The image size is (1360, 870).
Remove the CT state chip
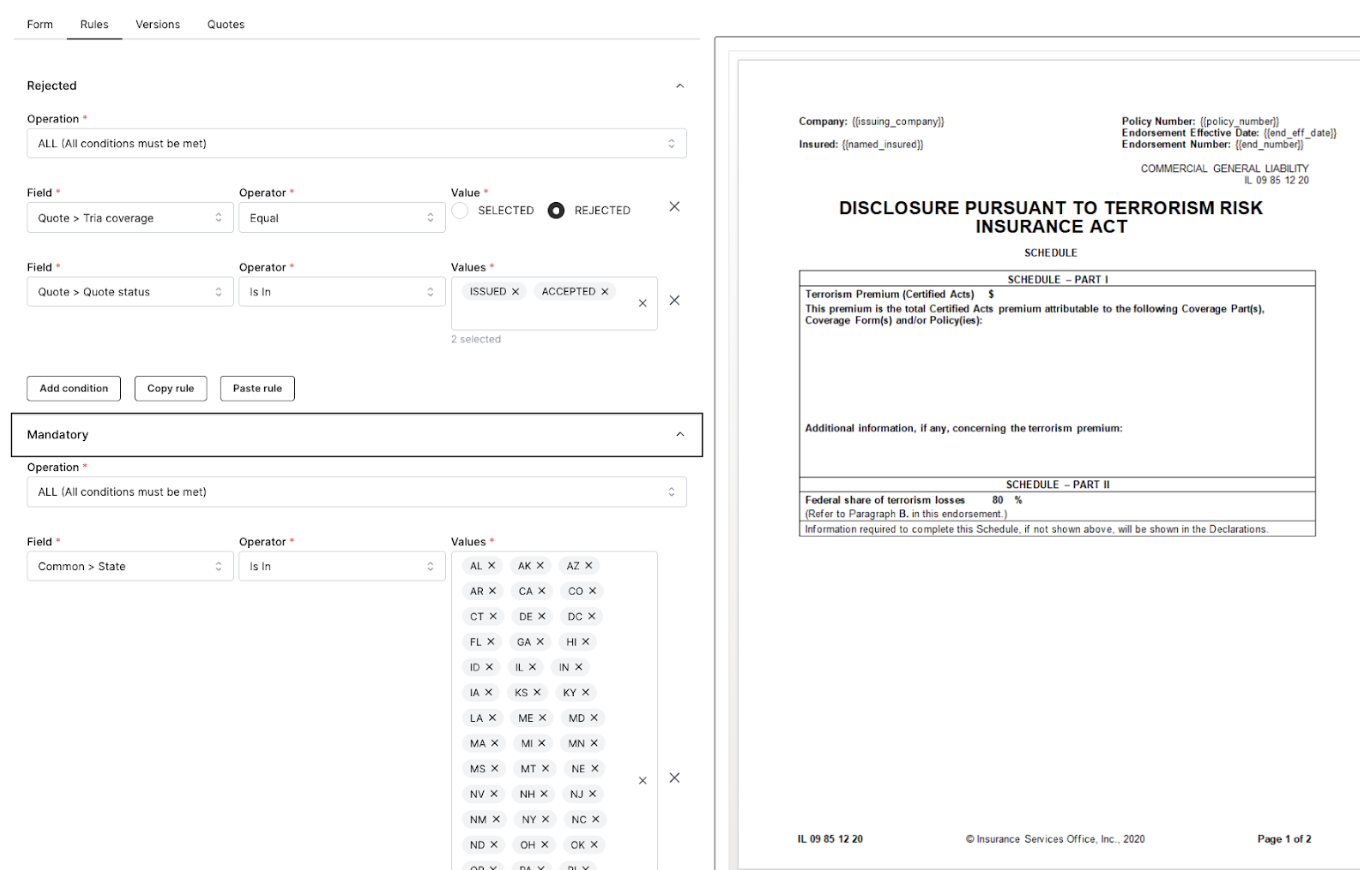(x=492, y=616)
